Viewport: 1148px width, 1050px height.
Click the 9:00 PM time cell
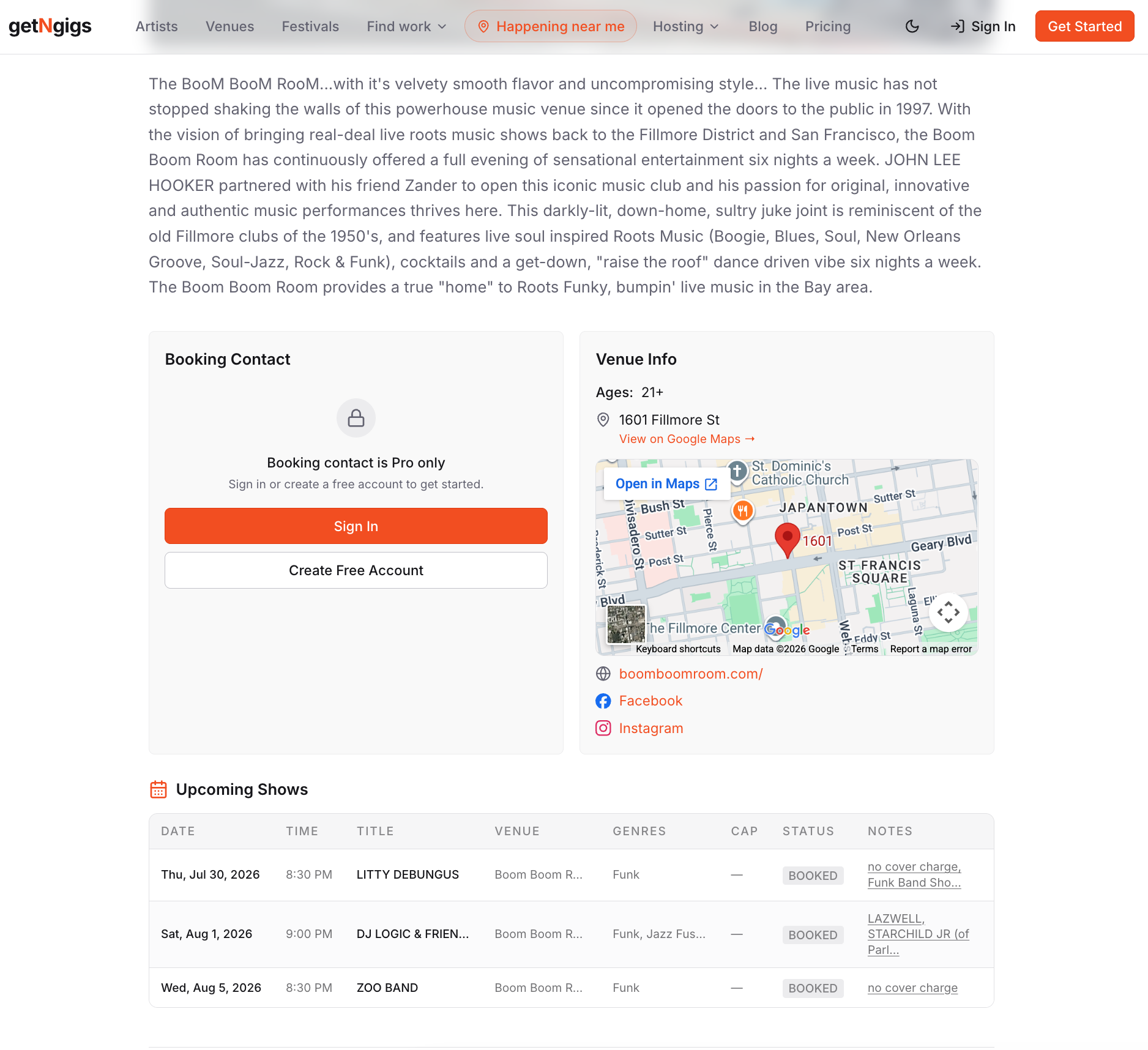tap(309, 934)
